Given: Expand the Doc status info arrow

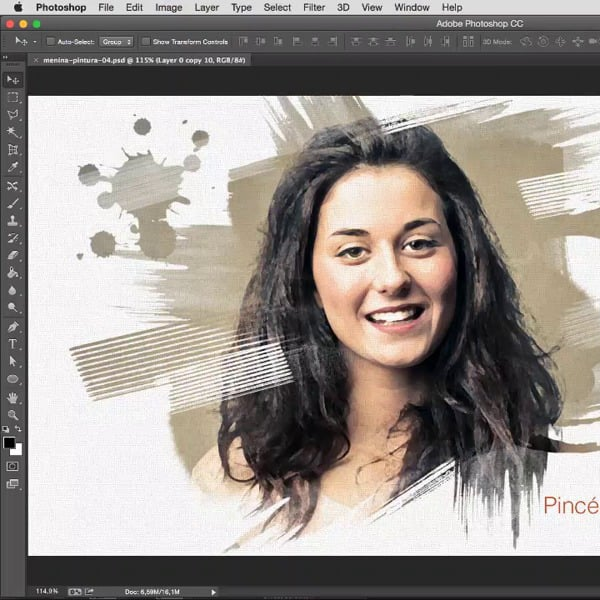Looking at the screenshot, I should [213, 592].
